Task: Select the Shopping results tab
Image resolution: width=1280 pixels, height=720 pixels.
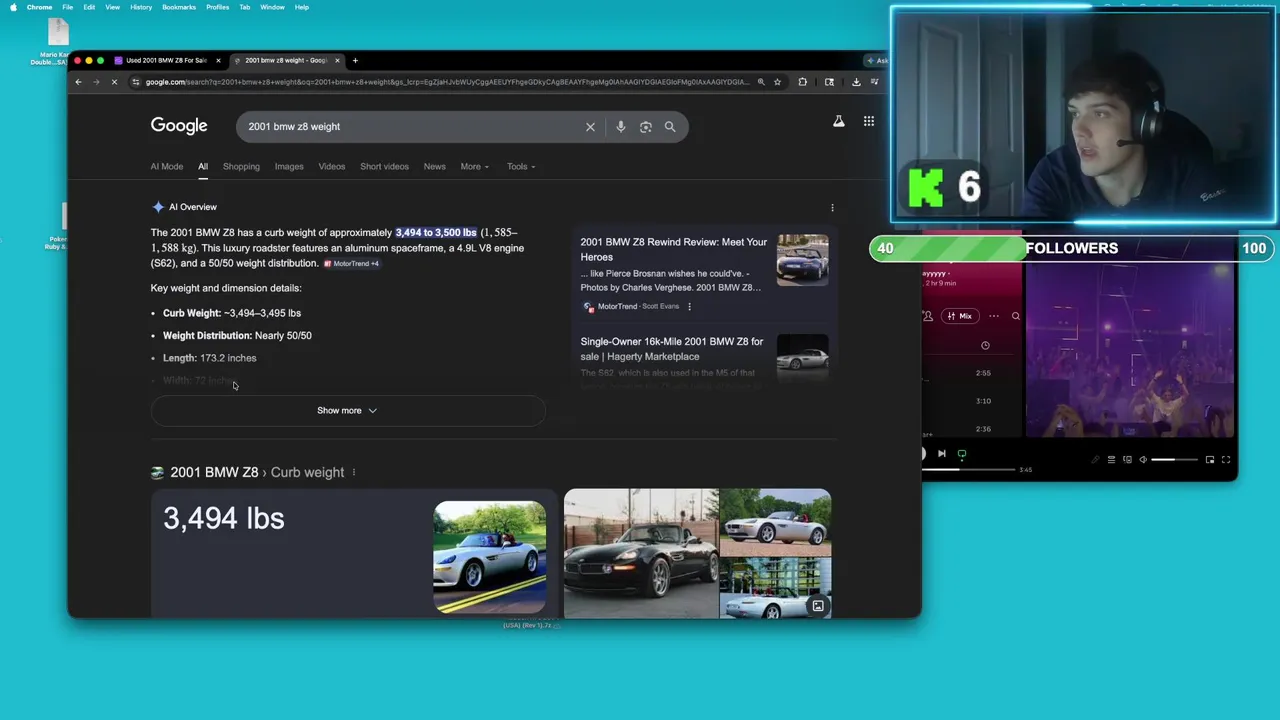Action: [241, 167]
